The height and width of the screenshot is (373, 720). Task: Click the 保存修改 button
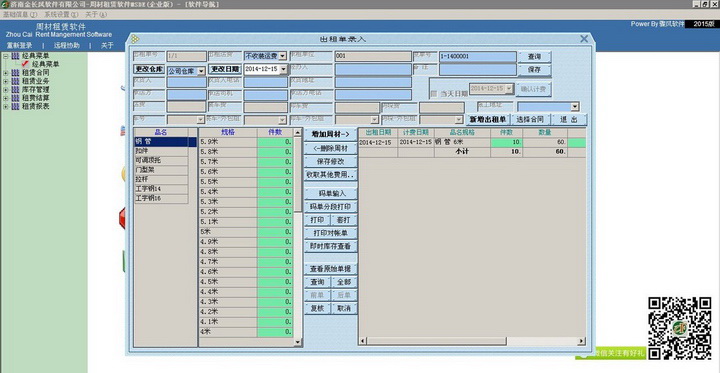point(331,162)
